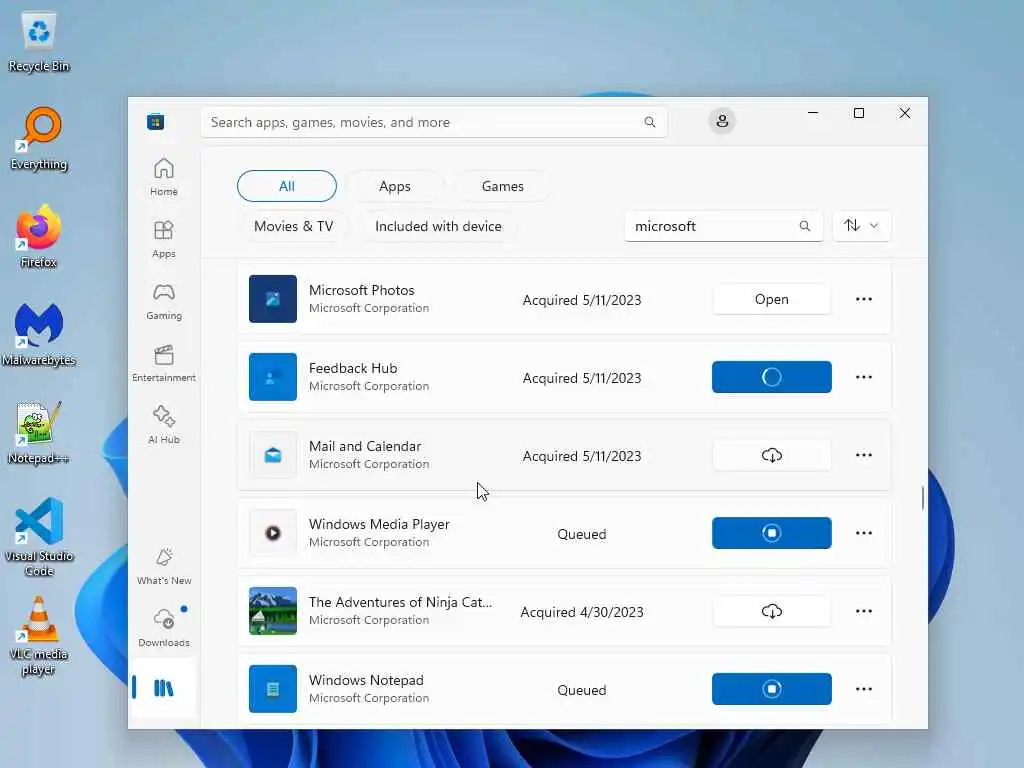Open more options for Windows Media Player
This screenshot has width=1024, height=768.
point(863,533)
